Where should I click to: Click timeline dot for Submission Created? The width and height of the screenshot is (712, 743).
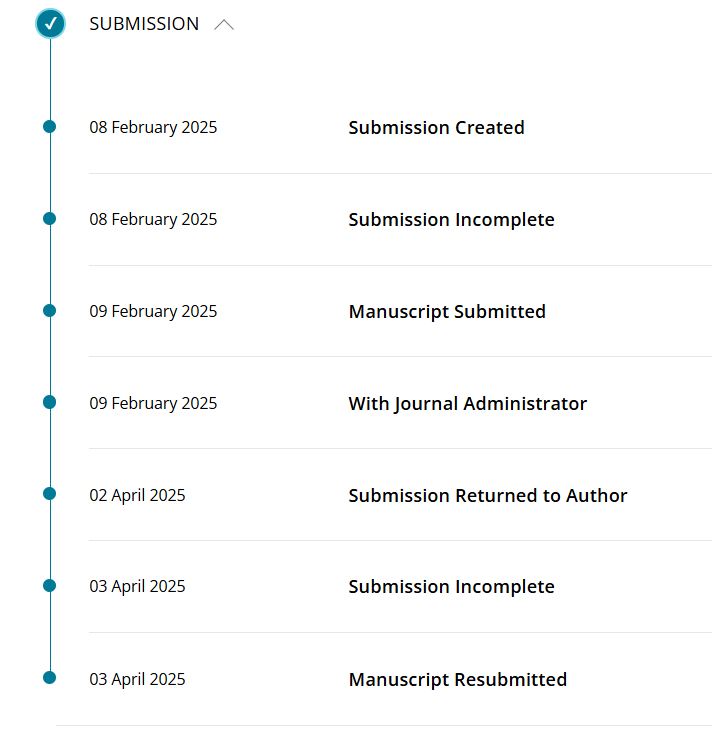click(x=49, y=127)
